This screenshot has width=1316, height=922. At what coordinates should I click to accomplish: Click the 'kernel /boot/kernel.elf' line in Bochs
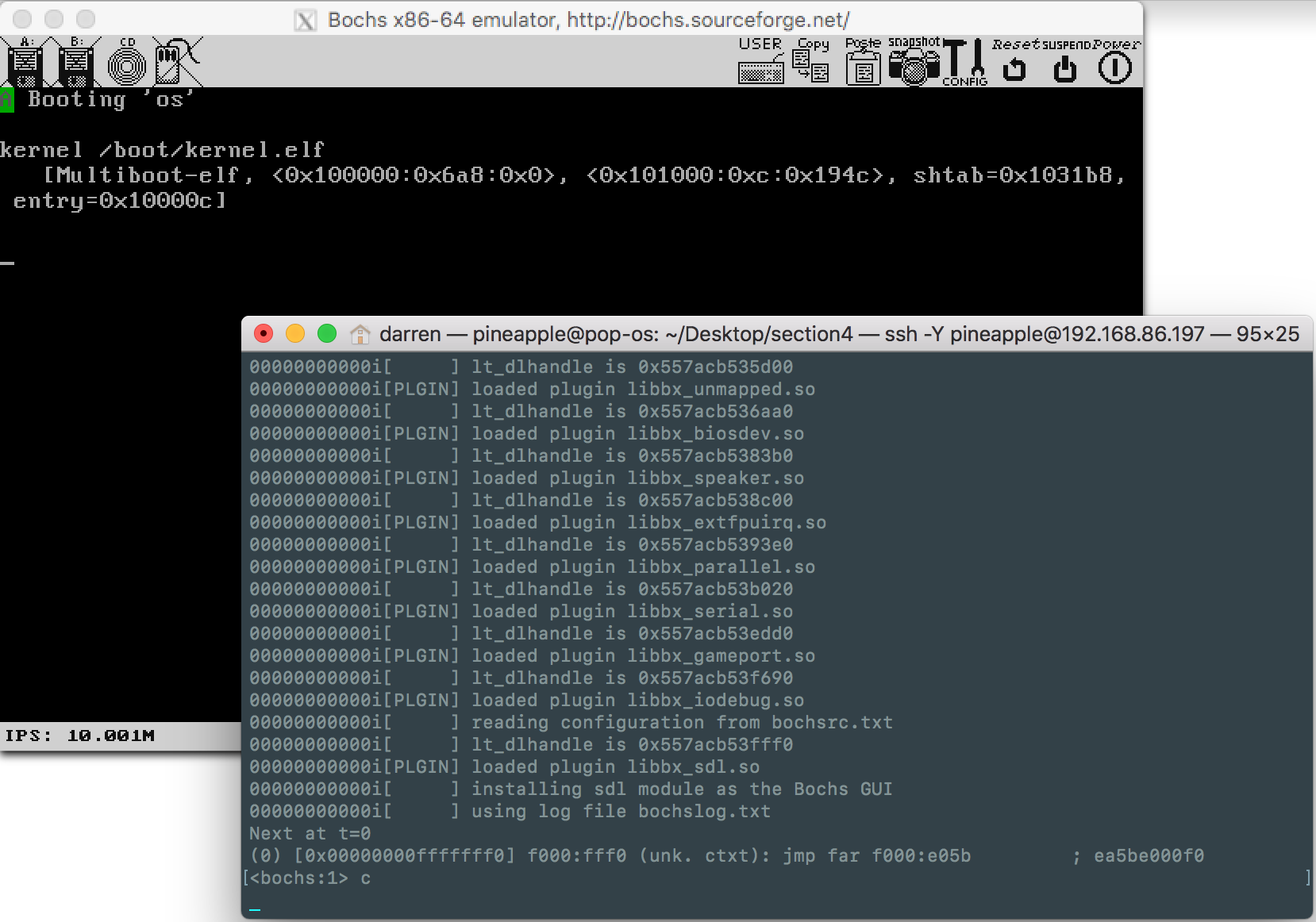pyautogui.click(x=162, y=150)
